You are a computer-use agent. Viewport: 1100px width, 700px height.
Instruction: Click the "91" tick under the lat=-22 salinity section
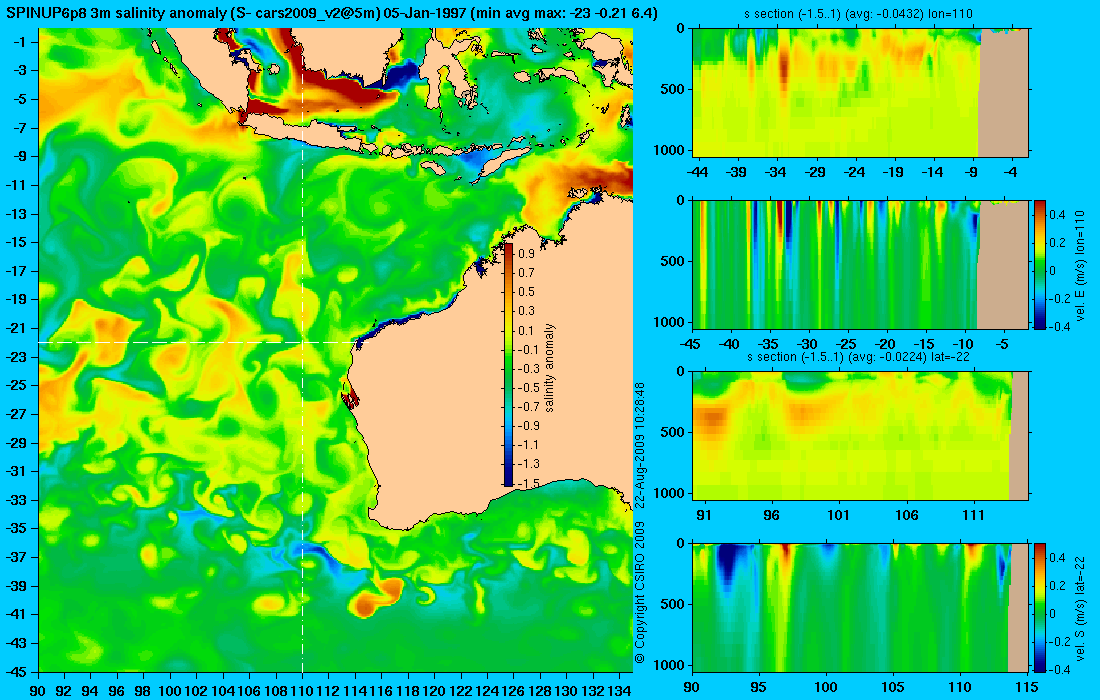[704, 516]
